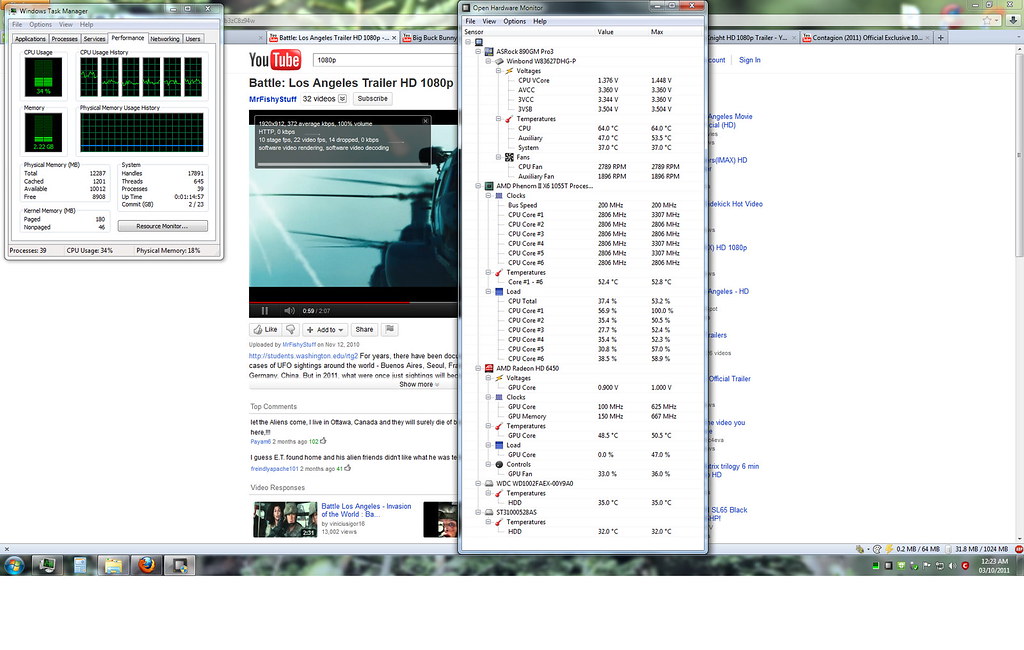Collapse the AMD Phenom II processor node
The image size is (1024, 650).
pos(478,186)
